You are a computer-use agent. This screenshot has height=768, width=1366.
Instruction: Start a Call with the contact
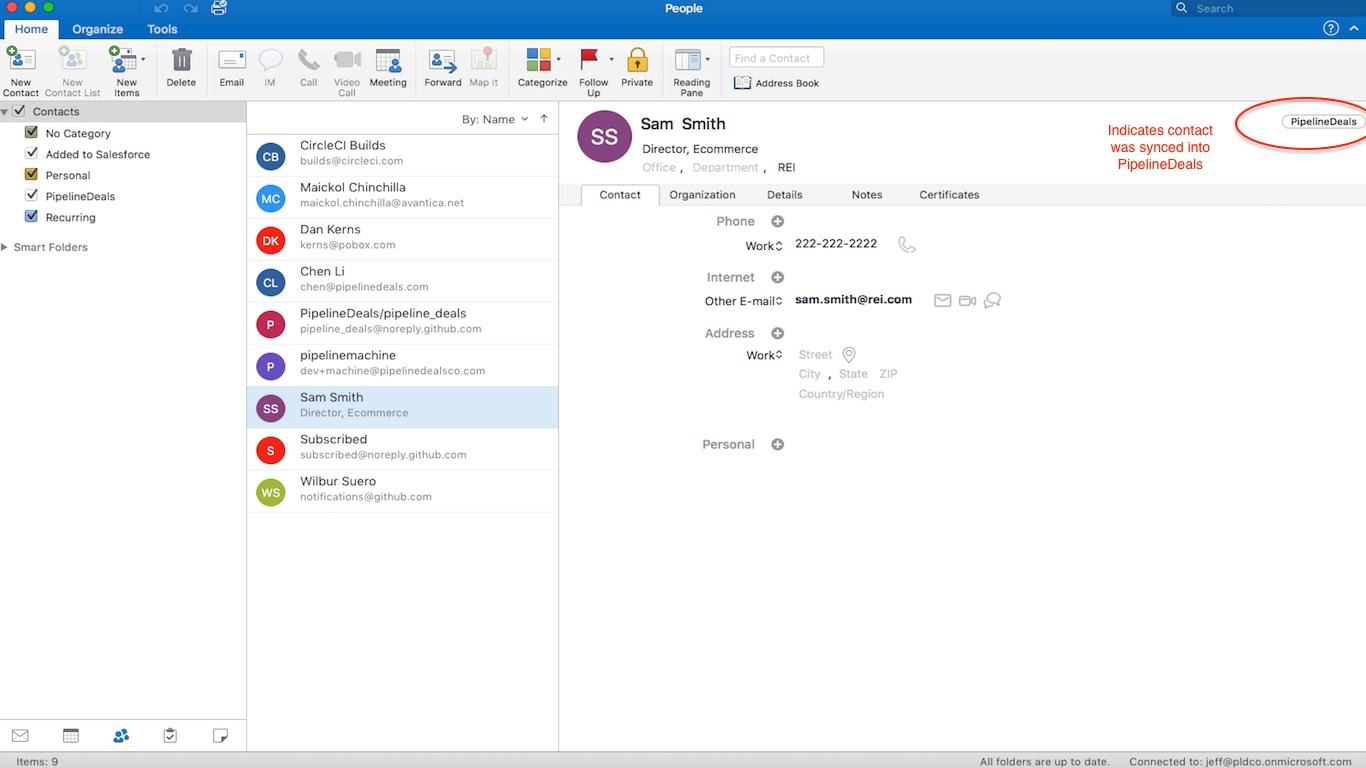[309, 68]
